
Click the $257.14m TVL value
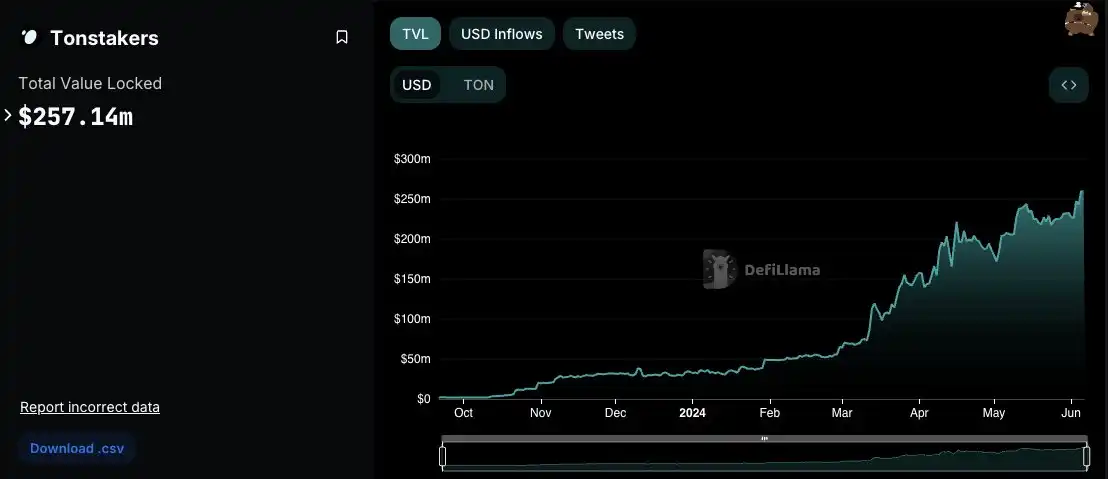(x=75, y=116)
